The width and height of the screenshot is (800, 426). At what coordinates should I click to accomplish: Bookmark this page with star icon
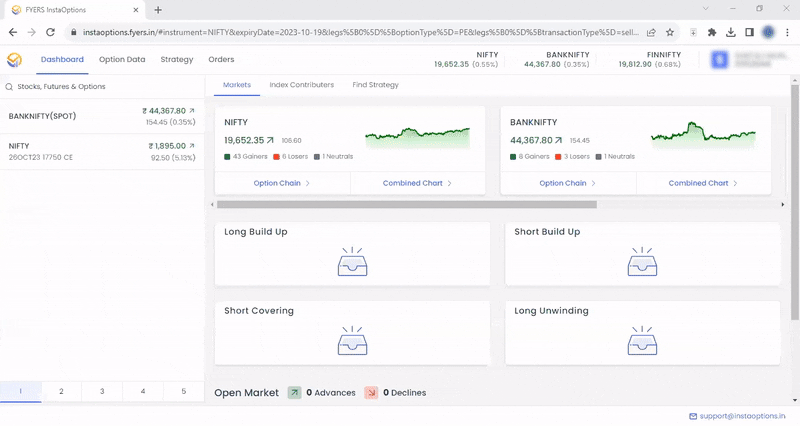(670, 32)
